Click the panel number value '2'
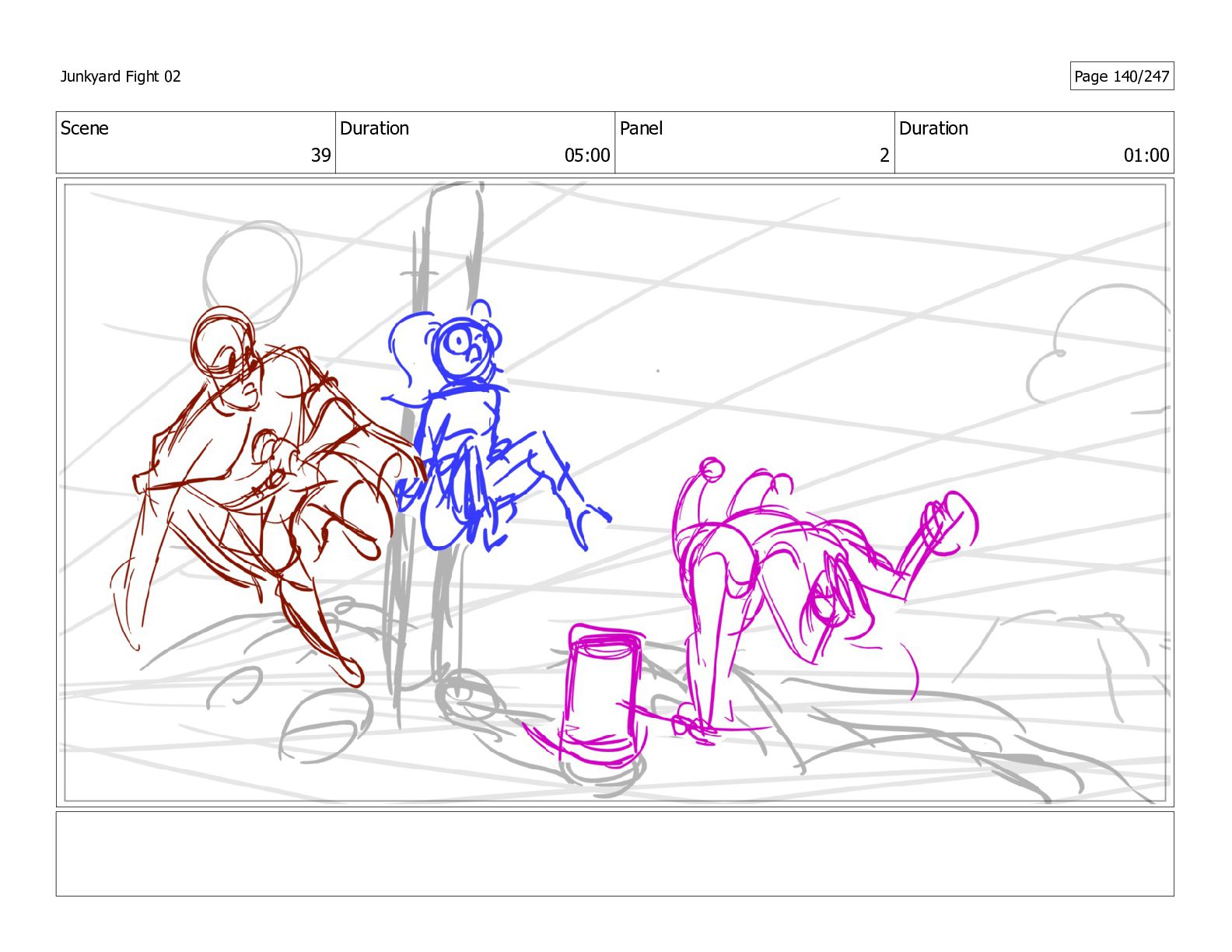This screenshot has height=952, width=1232. click(x=884, y=156)
